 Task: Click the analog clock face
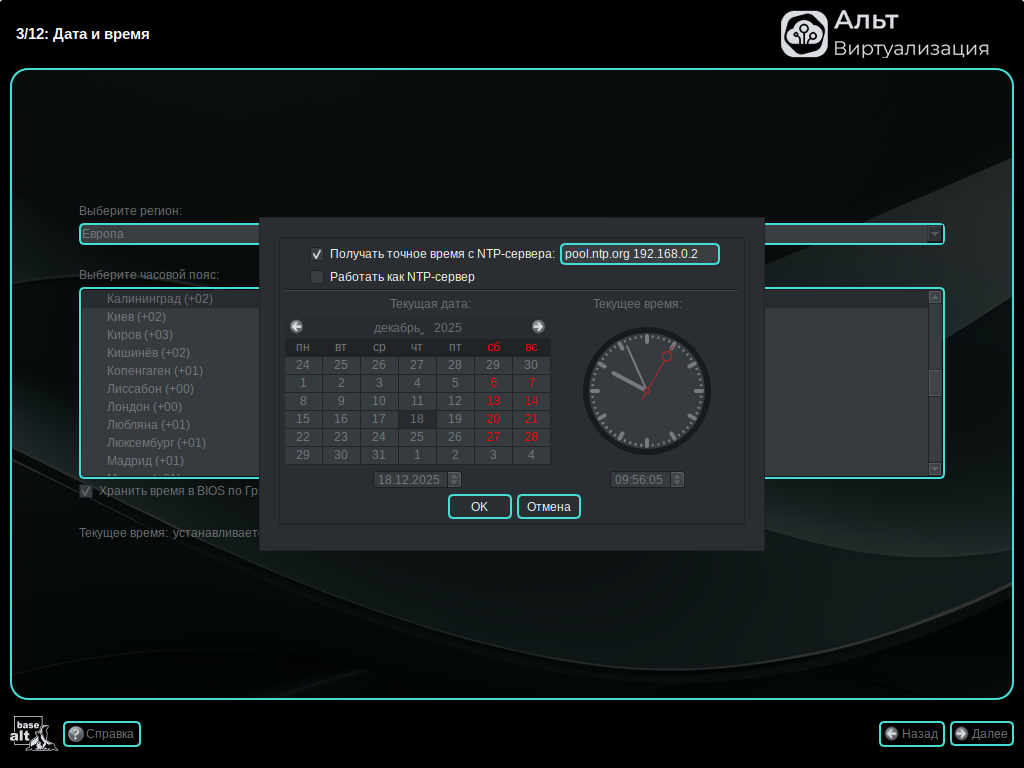click(x=646, y=390)
